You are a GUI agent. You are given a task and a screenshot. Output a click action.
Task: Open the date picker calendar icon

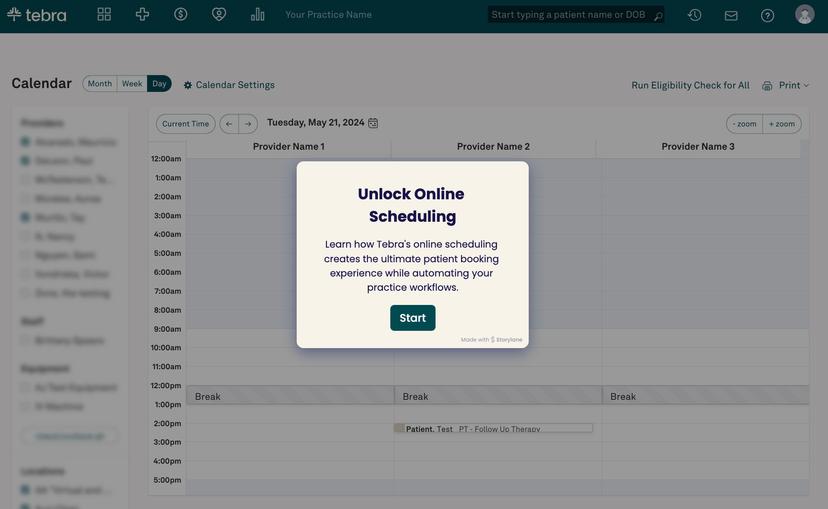[x=373, y=123]
